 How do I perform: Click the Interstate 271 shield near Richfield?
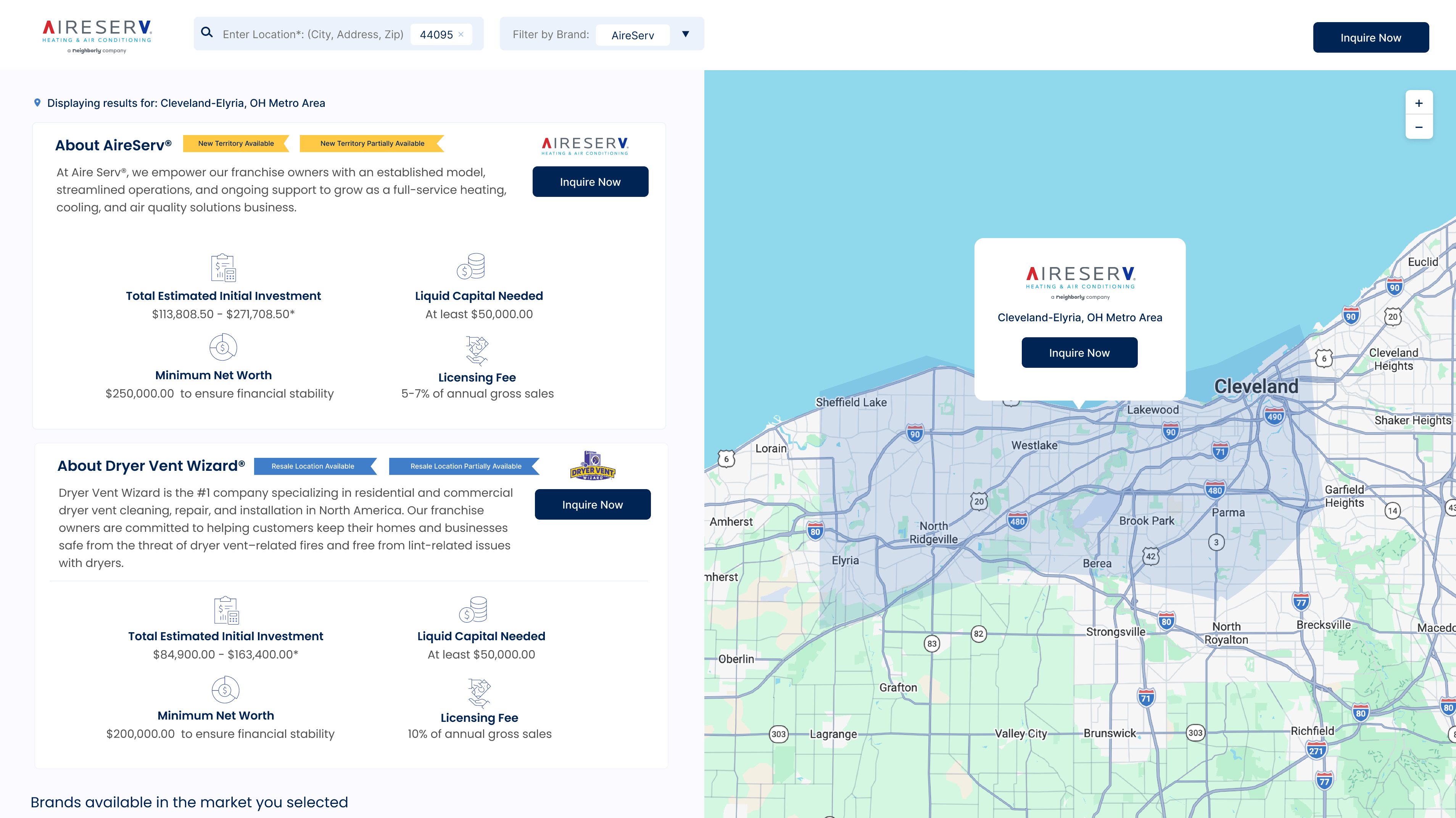click(1316, 750)
